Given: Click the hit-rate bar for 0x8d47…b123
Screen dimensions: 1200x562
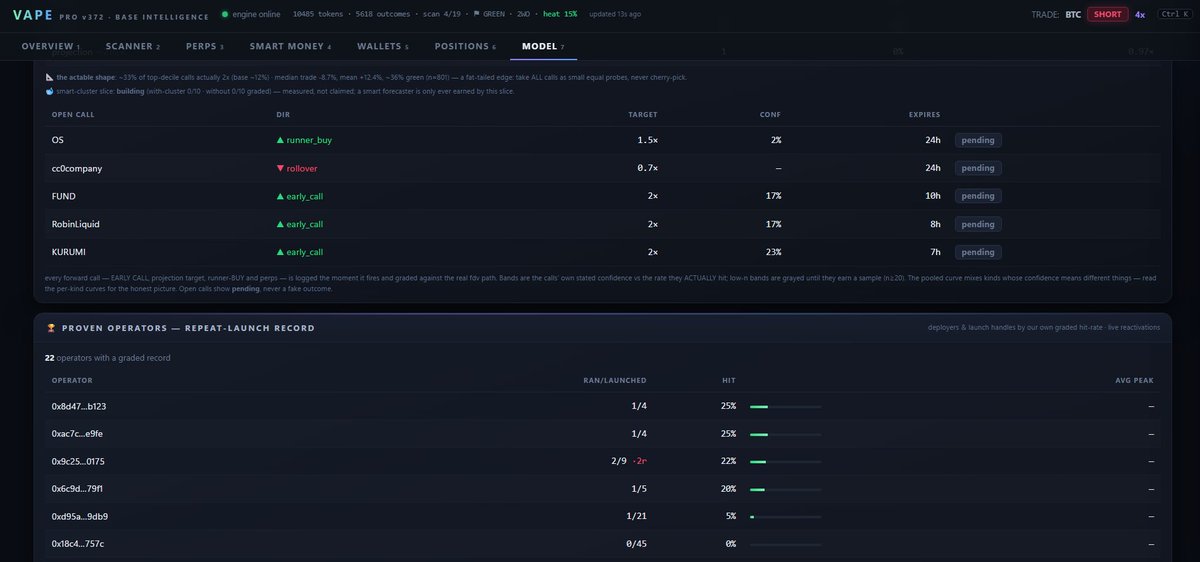Looking at the screenshot, I should [x=785, y=407].
